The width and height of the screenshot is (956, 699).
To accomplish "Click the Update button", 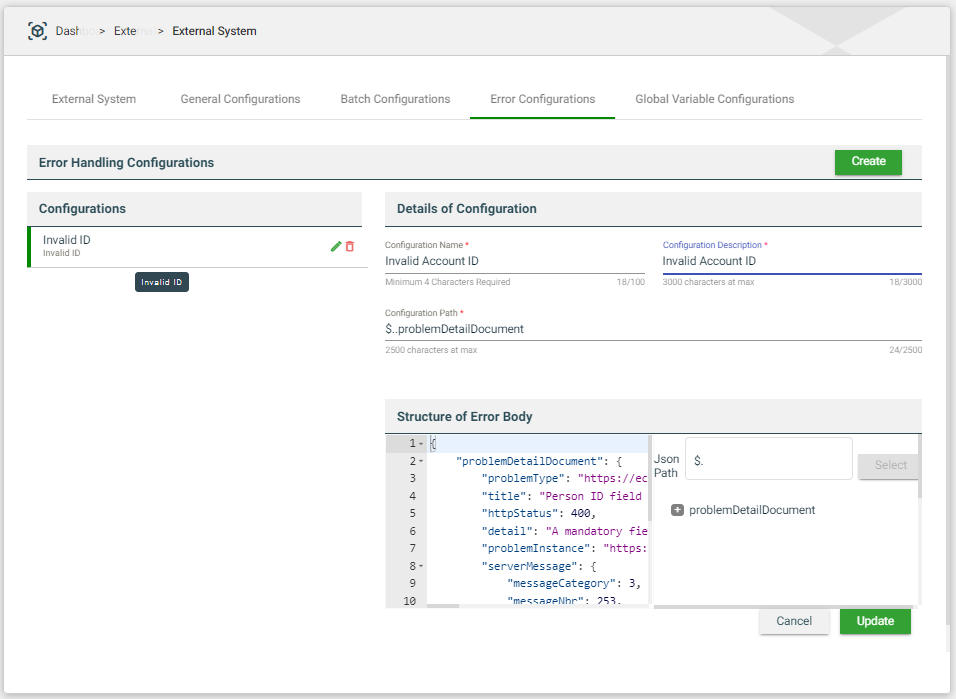I will click(874, 621).
